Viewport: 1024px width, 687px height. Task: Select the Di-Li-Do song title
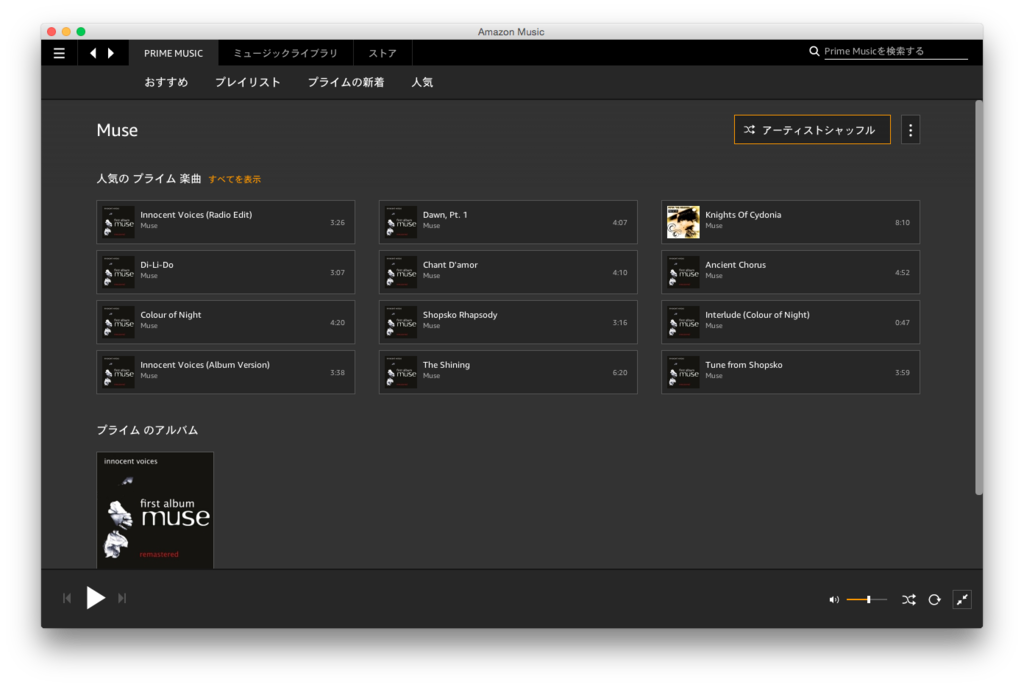[157, 265]
